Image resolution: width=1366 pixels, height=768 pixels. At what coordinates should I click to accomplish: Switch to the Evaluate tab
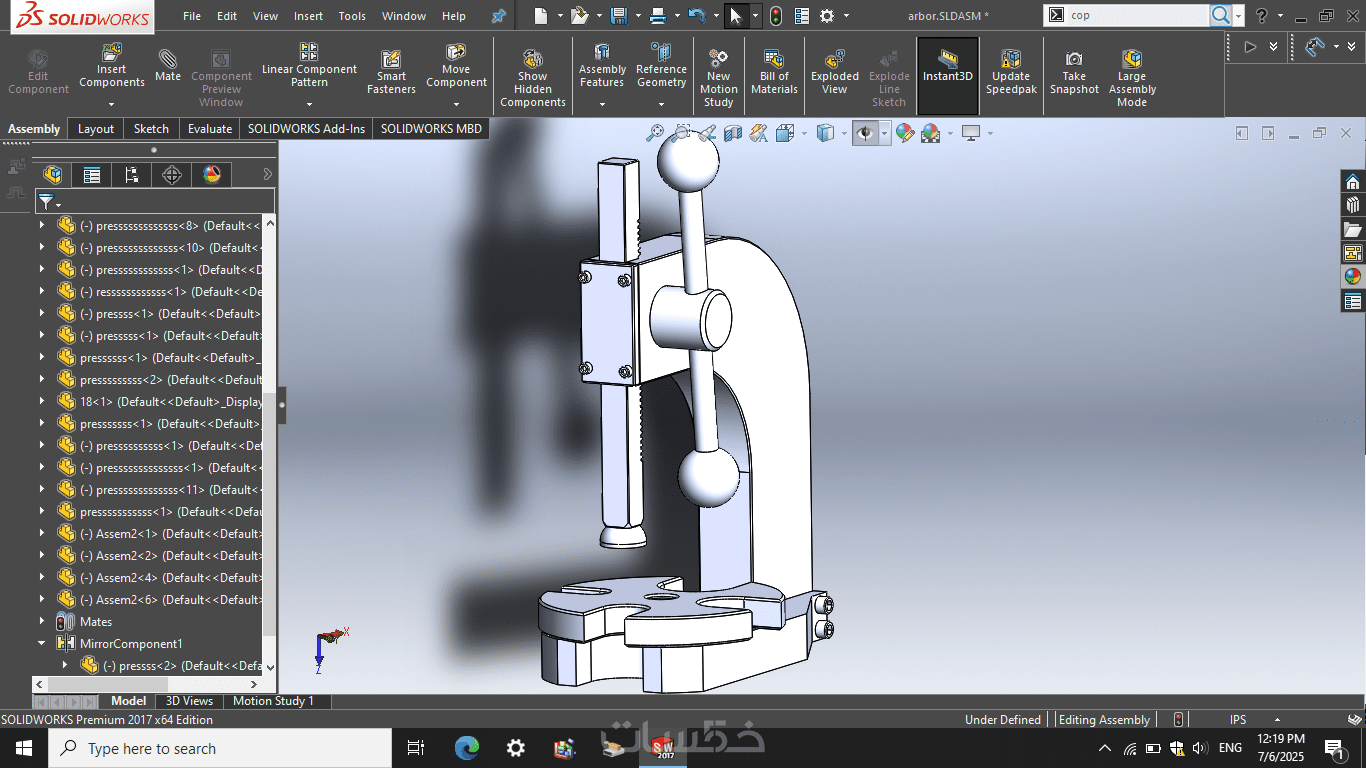click(x=210, y=129)
